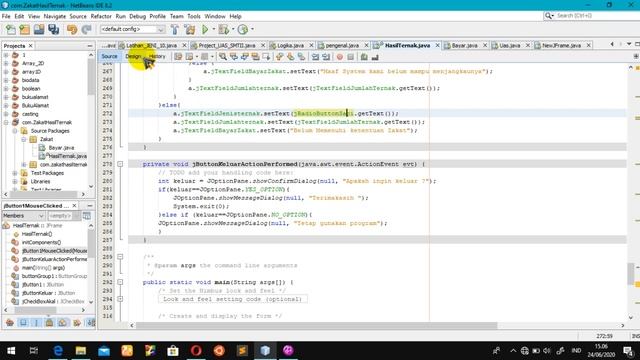
Task: Click the Shift Line Left editor icon
Action: [x=315, y=57]
